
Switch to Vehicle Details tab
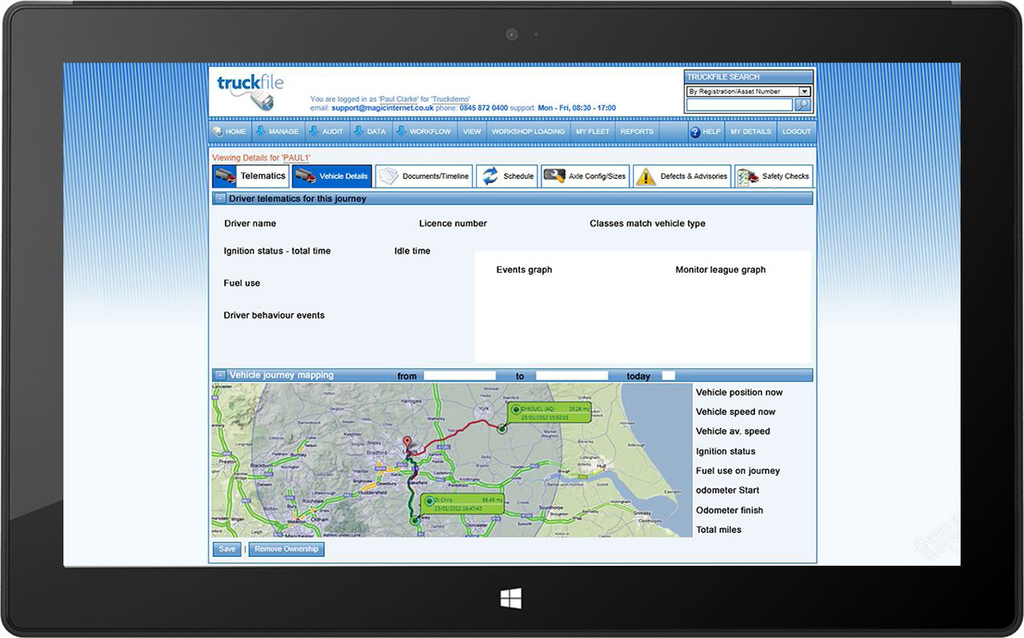[332, 176]
